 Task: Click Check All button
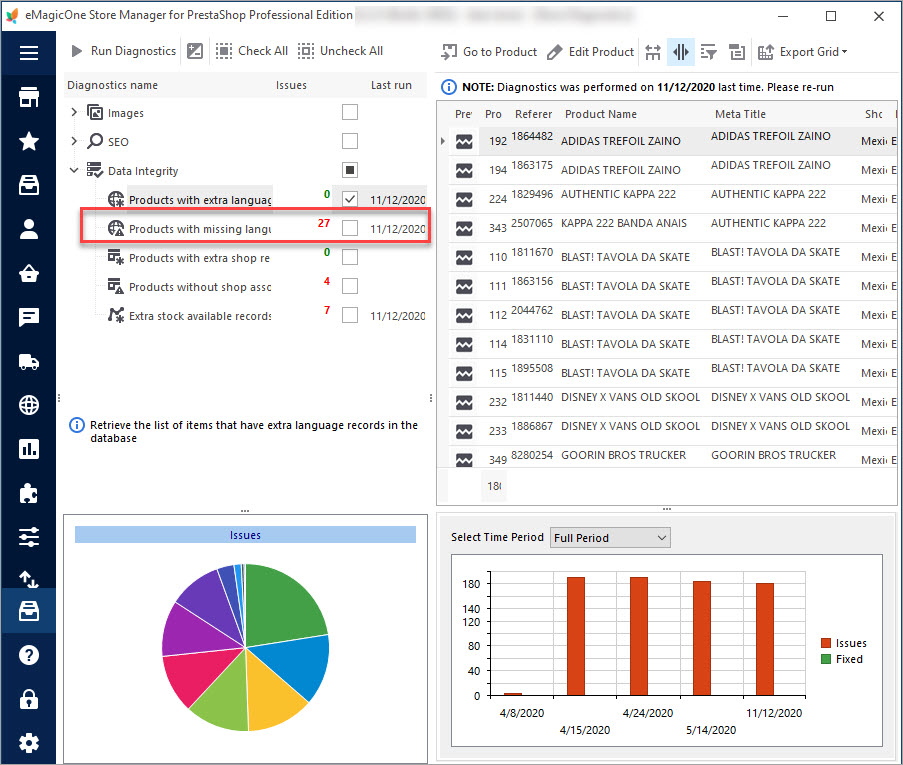(x=252, y=51)
